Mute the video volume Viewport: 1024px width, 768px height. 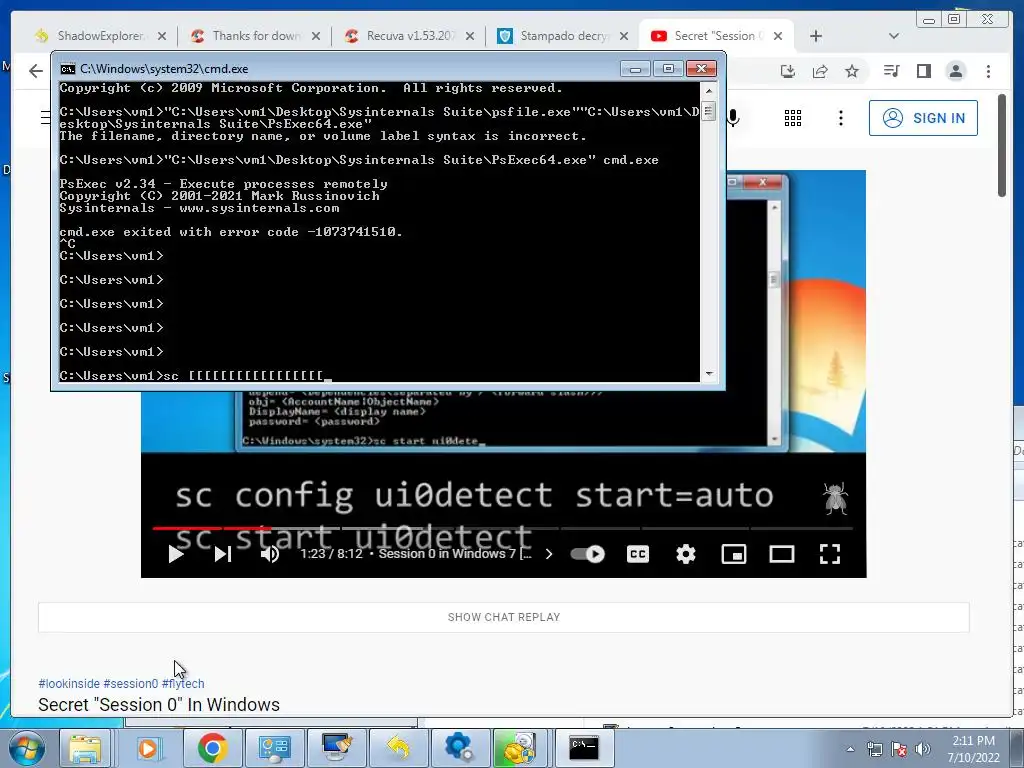click(x=270, y=554)
